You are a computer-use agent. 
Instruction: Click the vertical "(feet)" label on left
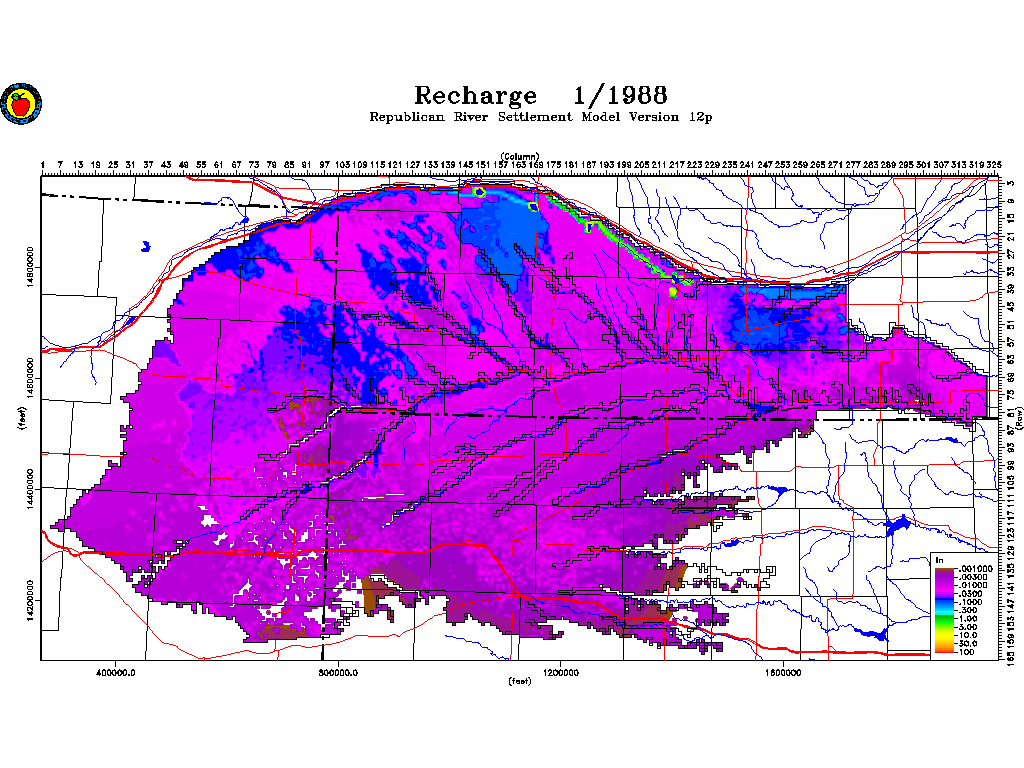pos(23,418)
